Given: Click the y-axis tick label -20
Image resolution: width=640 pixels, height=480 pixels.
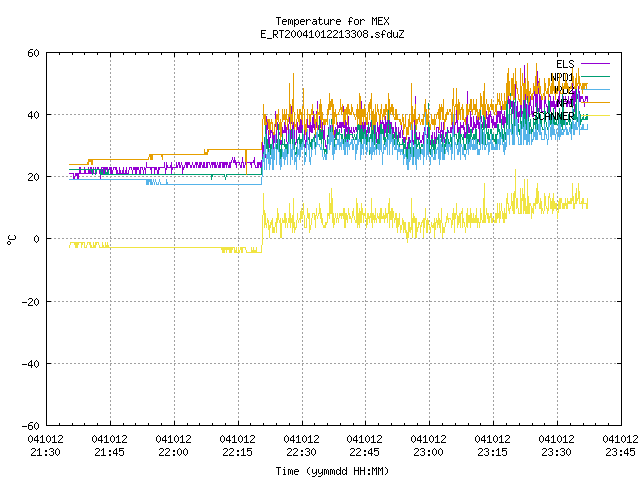Looking at the screenshot, I should [x=31, y=302].
